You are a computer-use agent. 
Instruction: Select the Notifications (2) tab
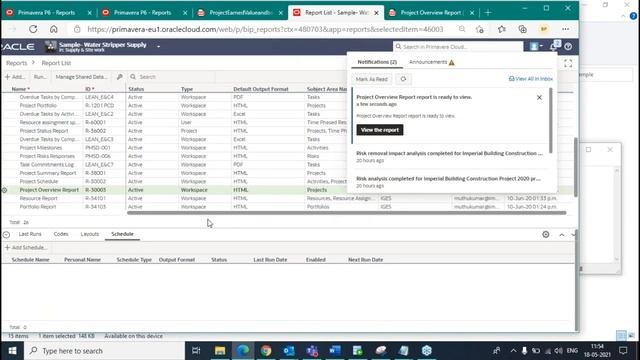[x=377, y=62]
